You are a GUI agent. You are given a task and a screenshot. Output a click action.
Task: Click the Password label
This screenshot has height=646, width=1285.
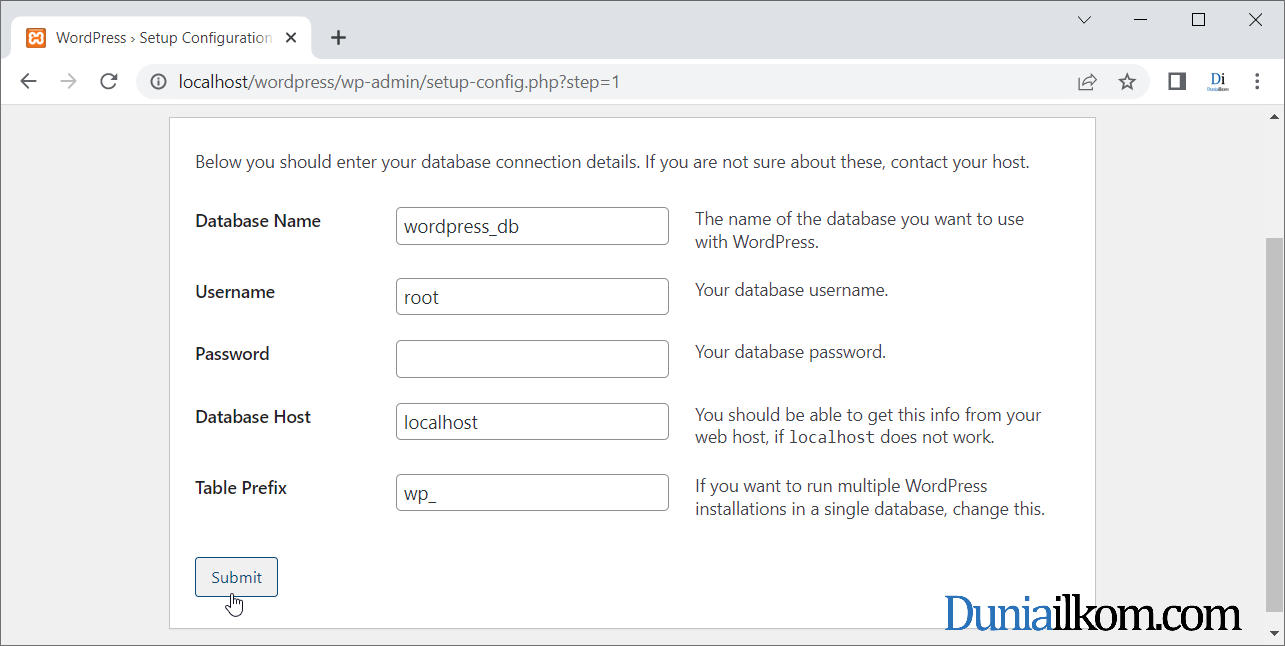pos(232,354)
